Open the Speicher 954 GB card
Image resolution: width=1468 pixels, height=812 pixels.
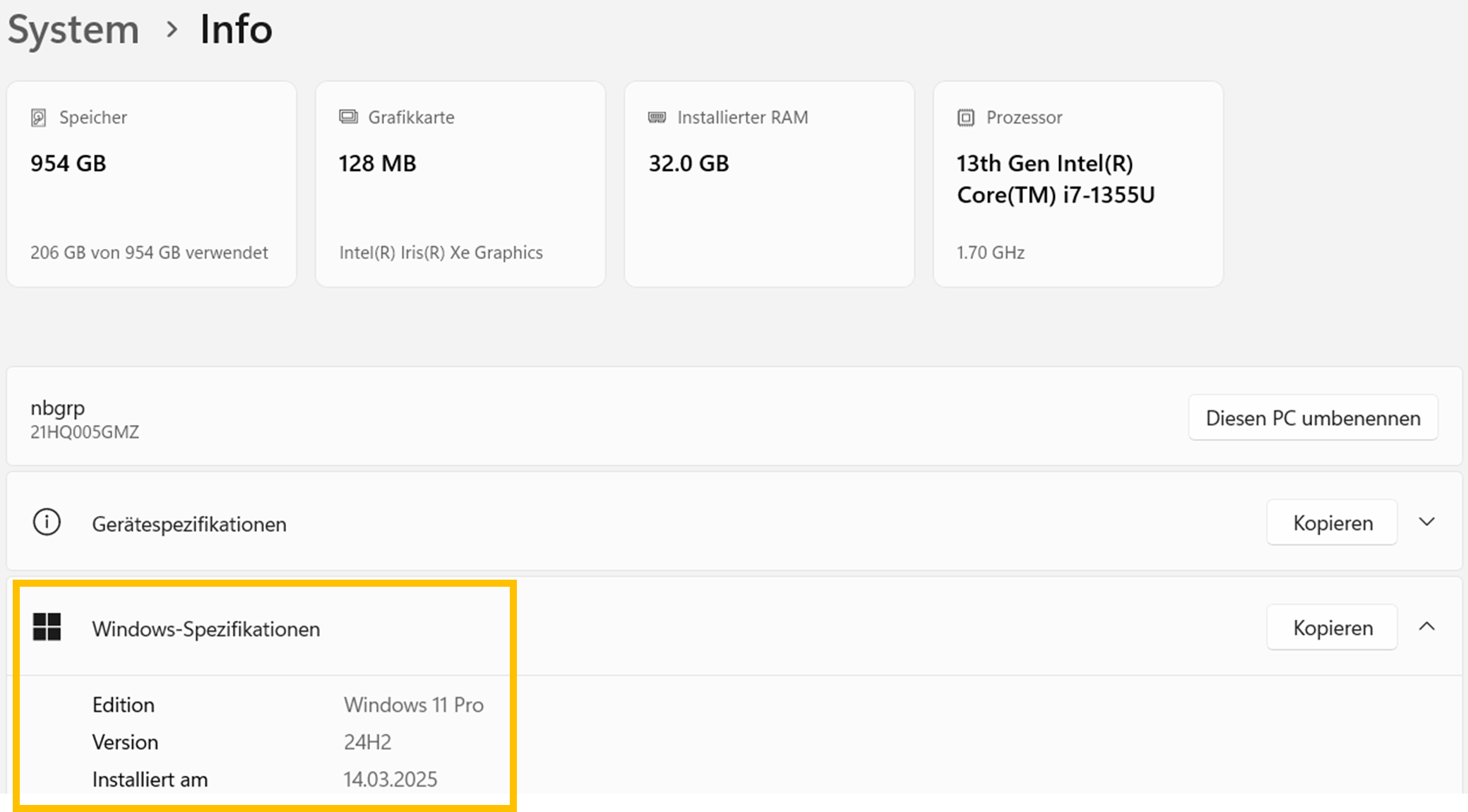pos(151,184)
